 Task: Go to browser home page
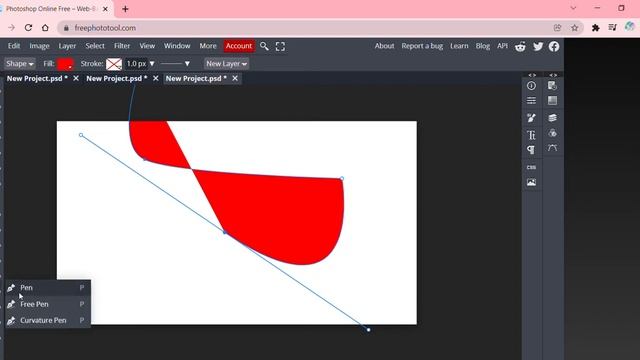point(45,28)
